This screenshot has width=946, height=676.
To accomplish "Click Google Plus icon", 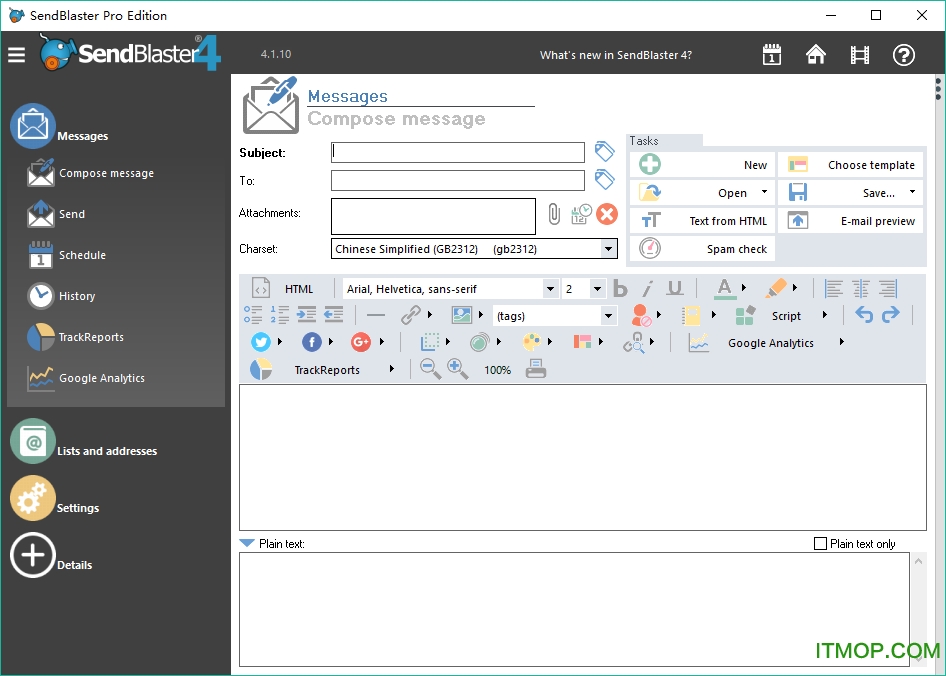I will 361,342.
